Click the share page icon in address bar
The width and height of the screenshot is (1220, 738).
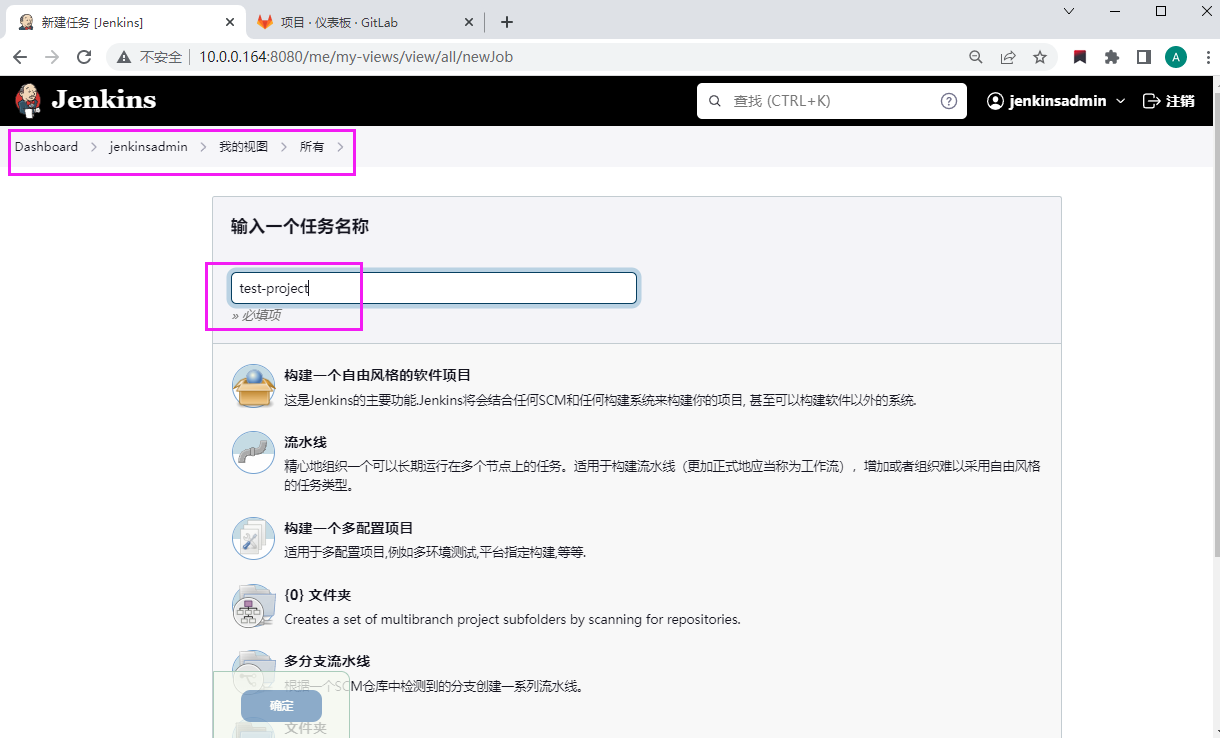tap(1008, 57)
